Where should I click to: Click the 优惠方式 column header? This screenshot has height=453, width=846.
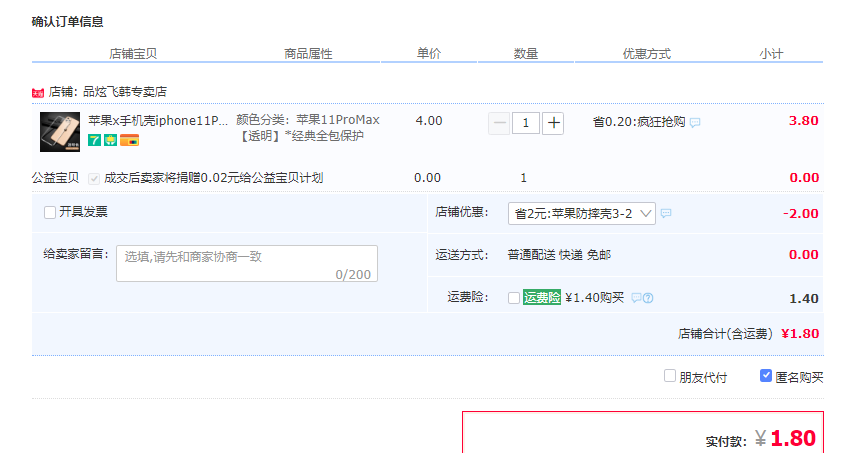click(x=646, y=54)
